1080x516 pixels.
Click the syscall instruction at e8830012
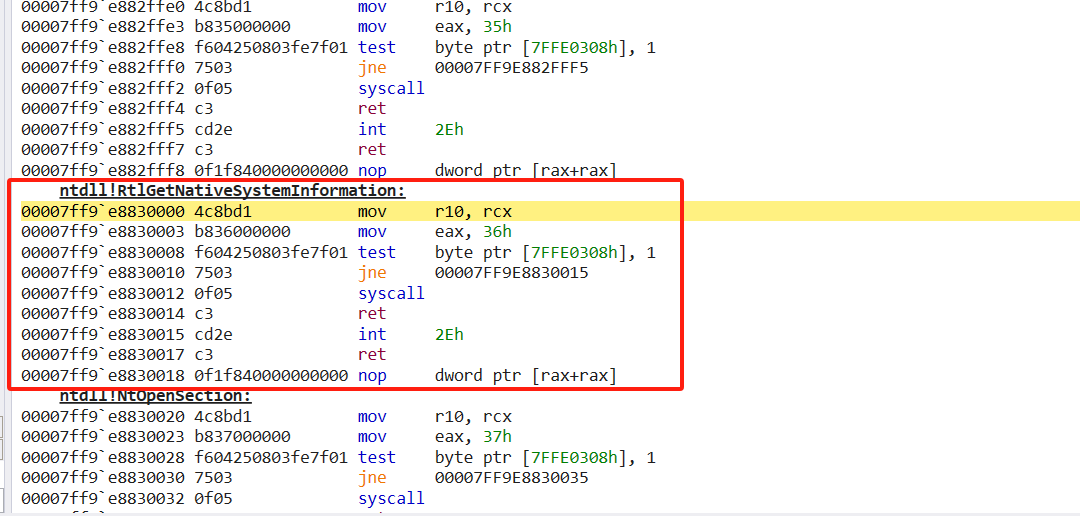click(391, 293)
